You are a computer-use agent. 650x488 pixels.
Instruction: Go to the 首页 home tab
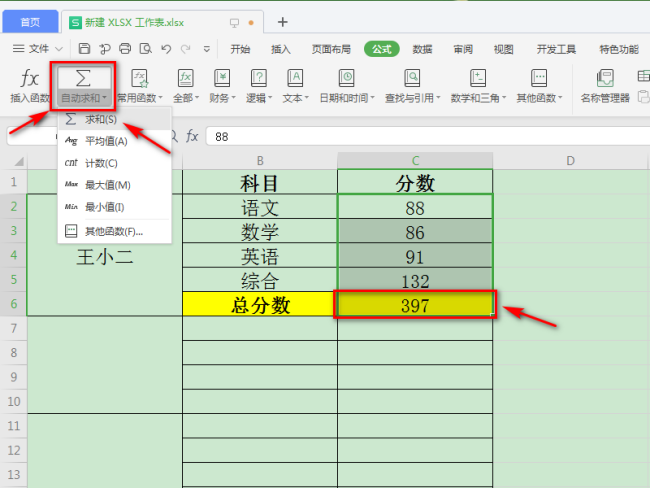[30, 22]
